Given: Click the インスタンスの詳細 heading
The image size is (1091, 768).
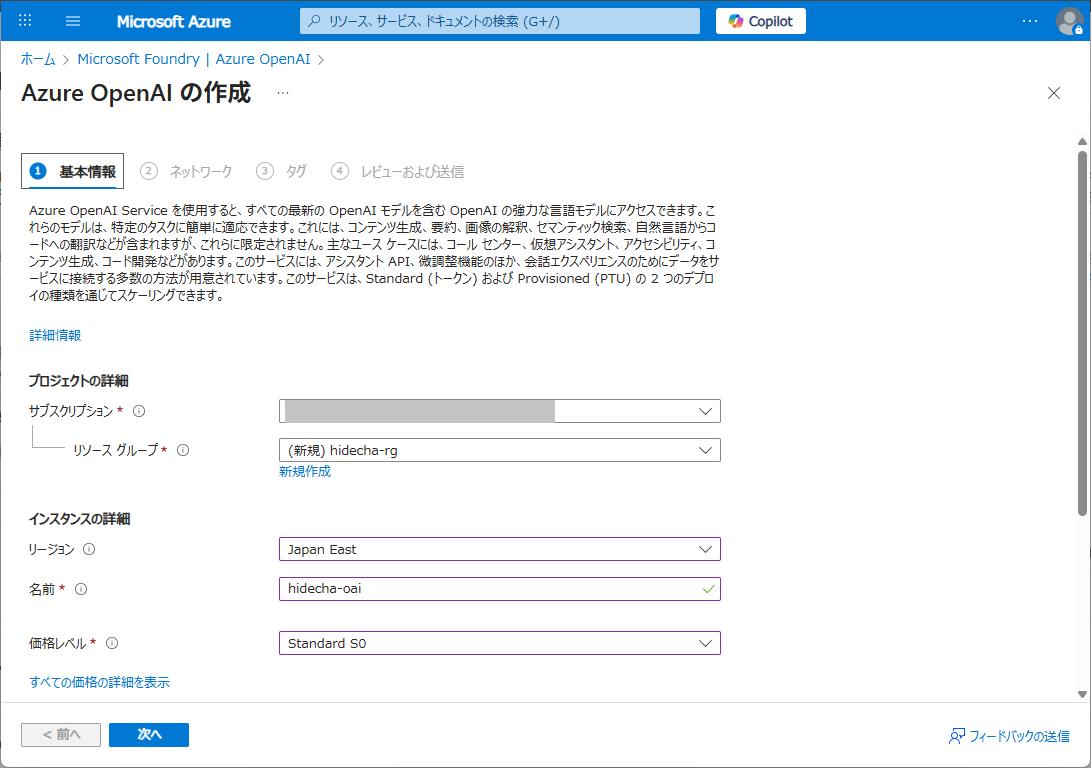Looking at the screenshot, I should pyautogui.click(x=79, y=519).
